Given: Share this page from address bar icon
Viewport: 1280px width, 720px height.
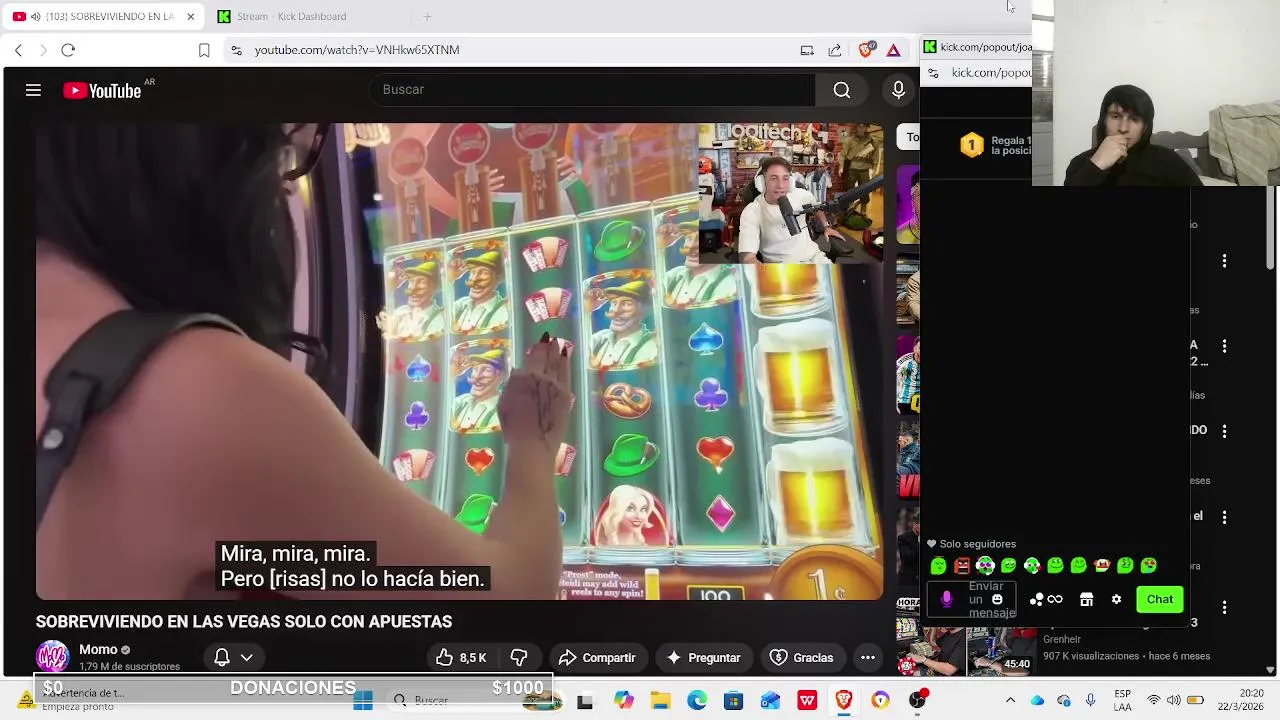Looking at the screenshot, I should click(x=835, y=50).
